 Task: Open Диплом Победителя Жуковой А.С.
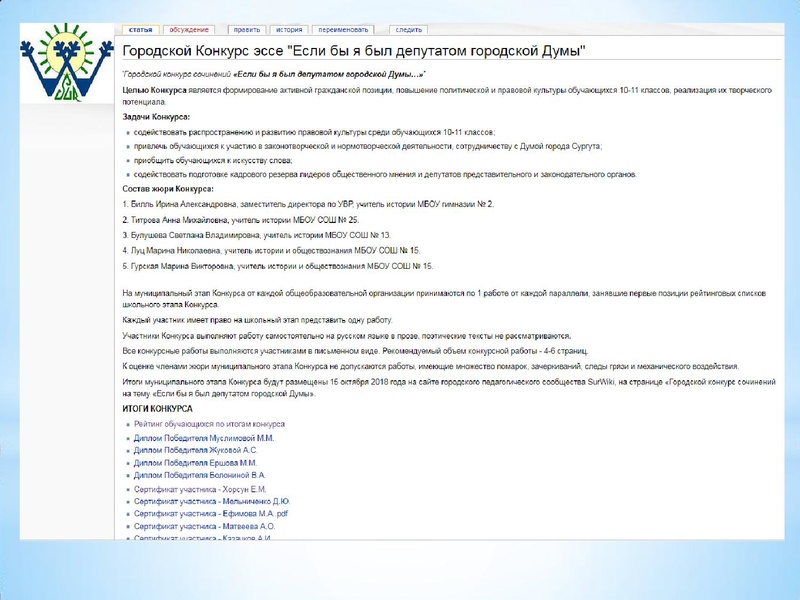click(195, 450)
